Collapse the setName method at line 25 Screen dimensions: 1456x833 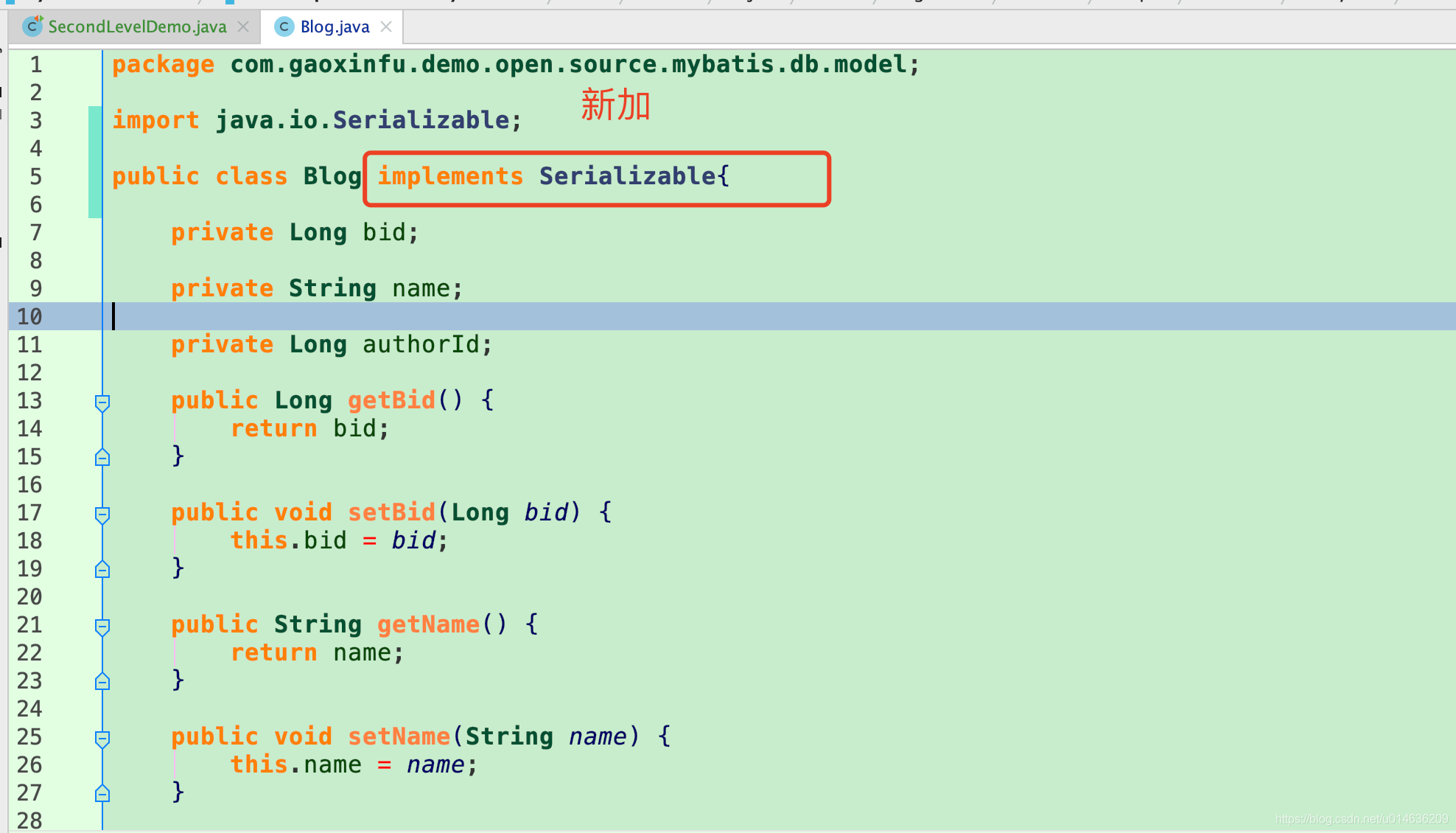tap(102, 738)
